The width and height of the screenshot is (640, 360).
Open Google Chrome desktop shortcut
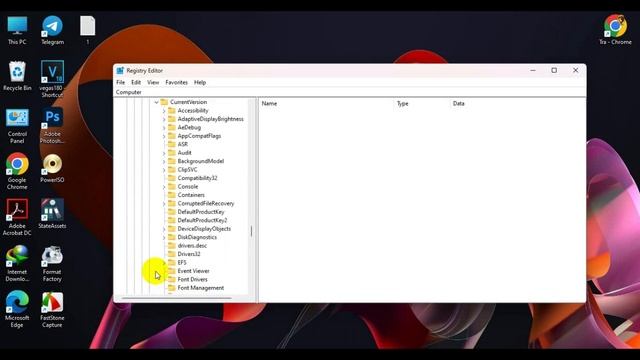[x=17, y=171]
